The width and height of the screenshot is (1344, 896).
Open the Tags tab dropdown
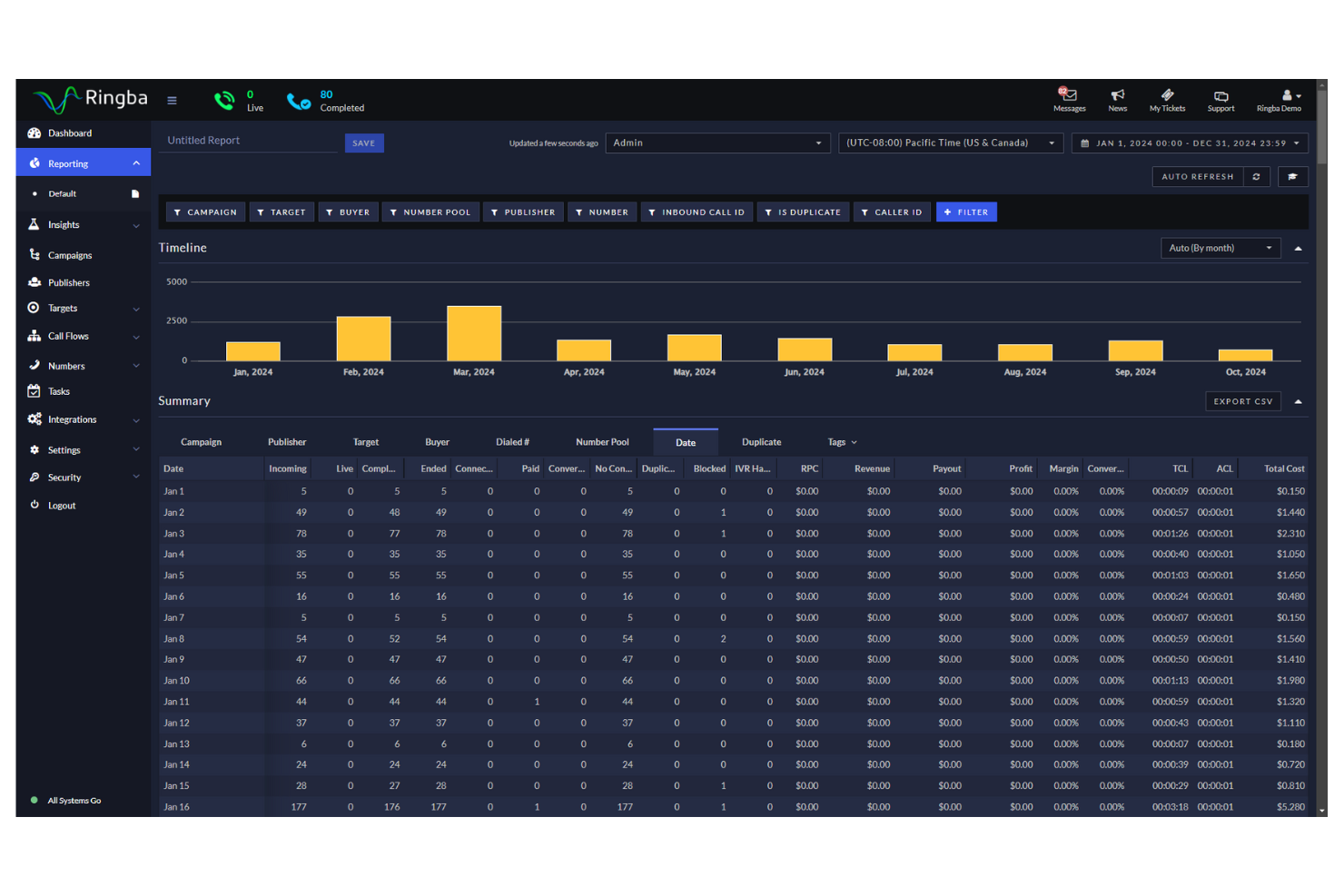(x=842, y=442)
